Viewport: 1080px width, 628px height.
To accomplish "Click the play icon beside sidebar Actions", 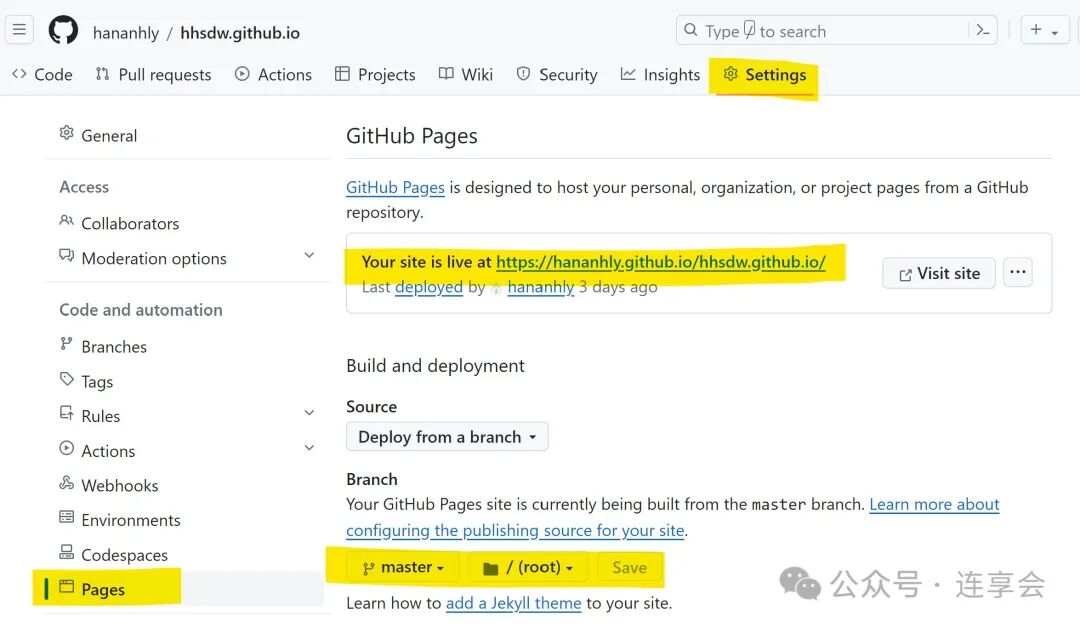I will (x=66, y=448).
